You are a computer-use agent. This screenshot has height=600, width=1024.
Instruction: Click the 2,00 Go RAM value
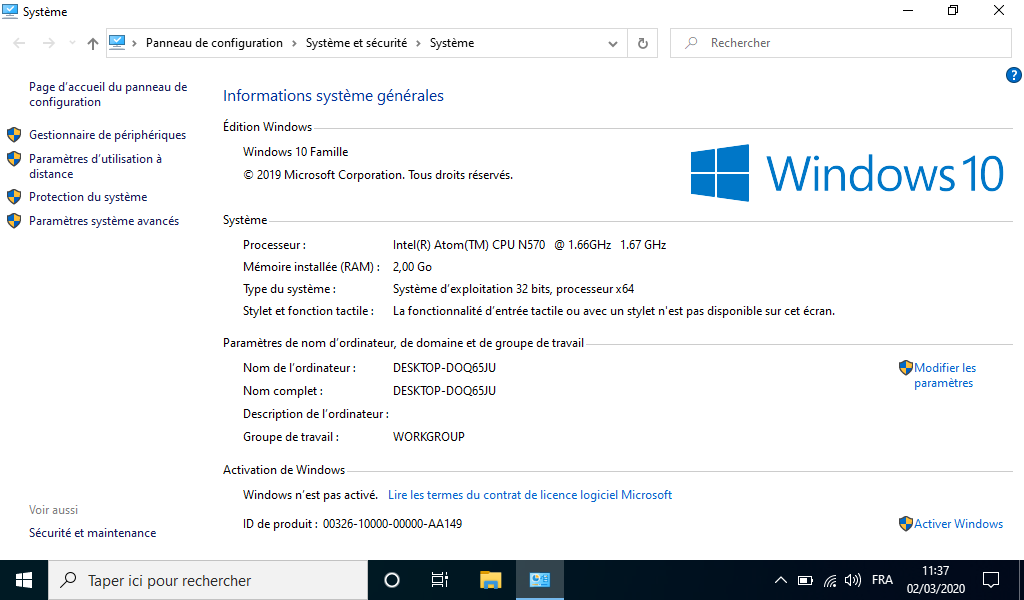(412, 267)
